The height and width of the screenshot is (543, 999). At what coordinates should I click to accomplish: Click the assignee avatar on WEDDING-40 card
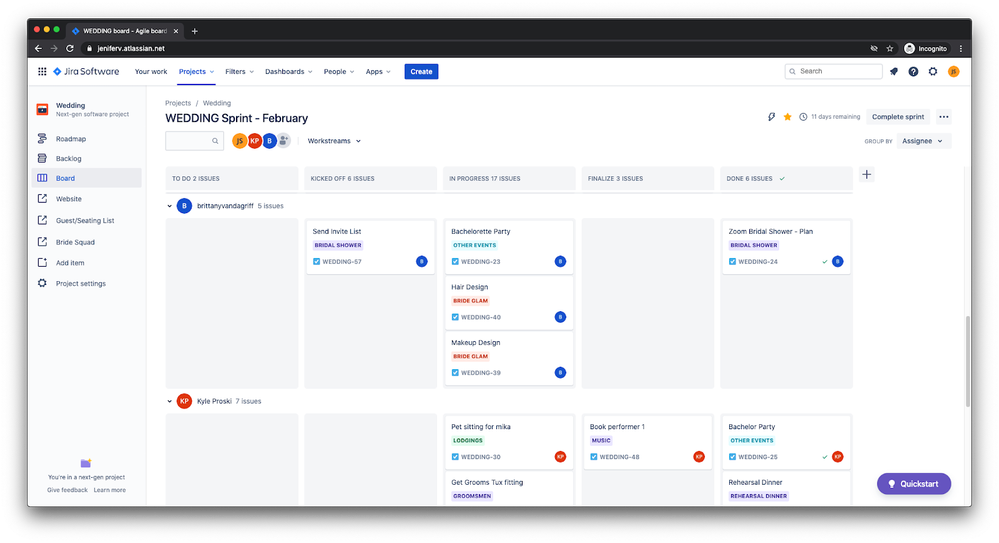click(560, 317)
